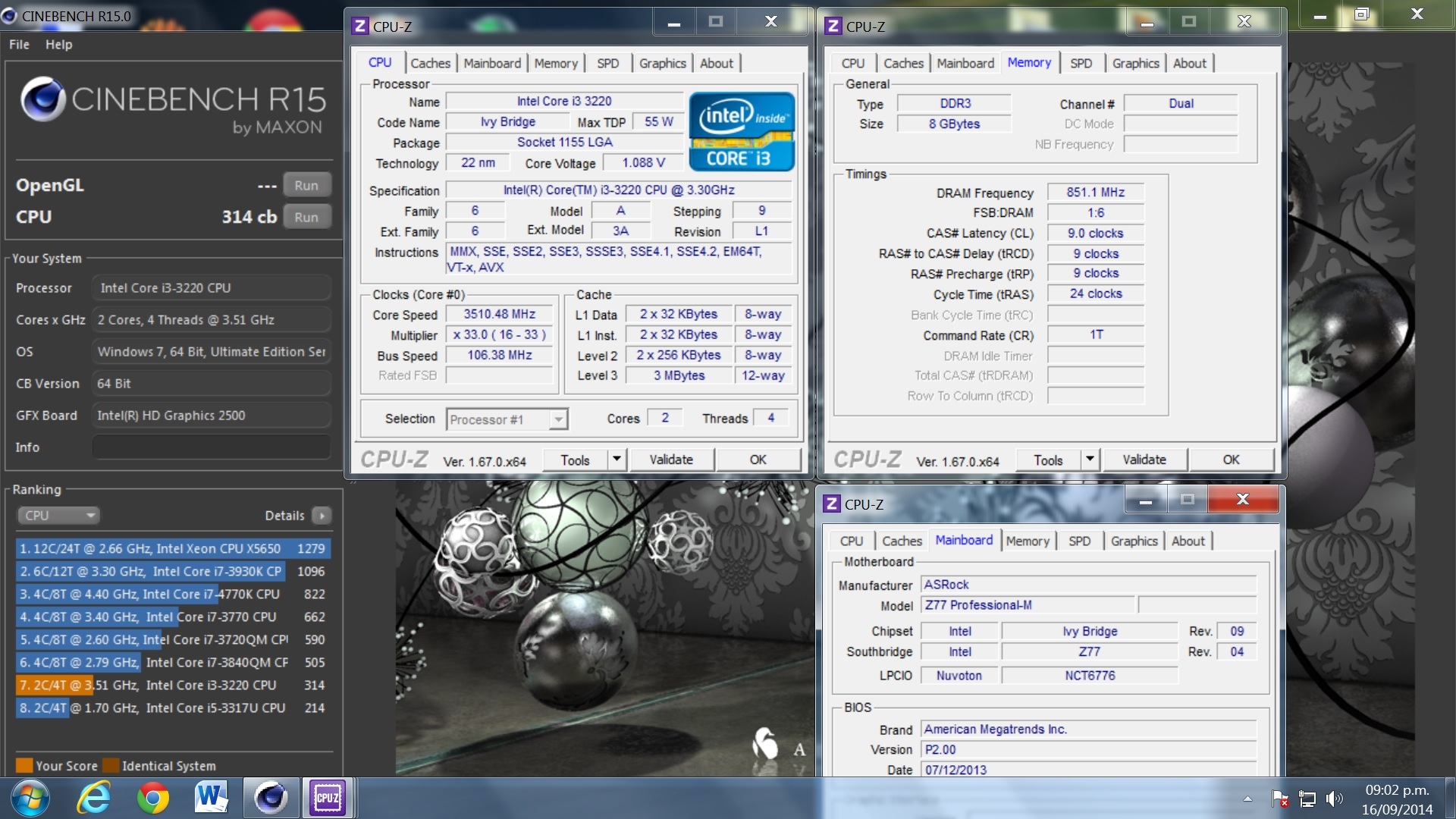Switch to CPU-Z taskbar icon
Viewport: 1456px width, 819px height.
[x=328, y=798]
